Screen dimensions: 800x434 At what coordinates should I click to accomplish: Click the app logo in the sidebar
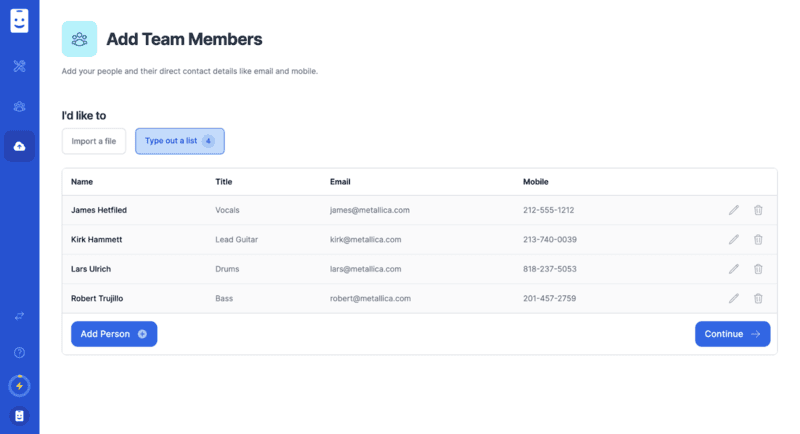(19, 20)
